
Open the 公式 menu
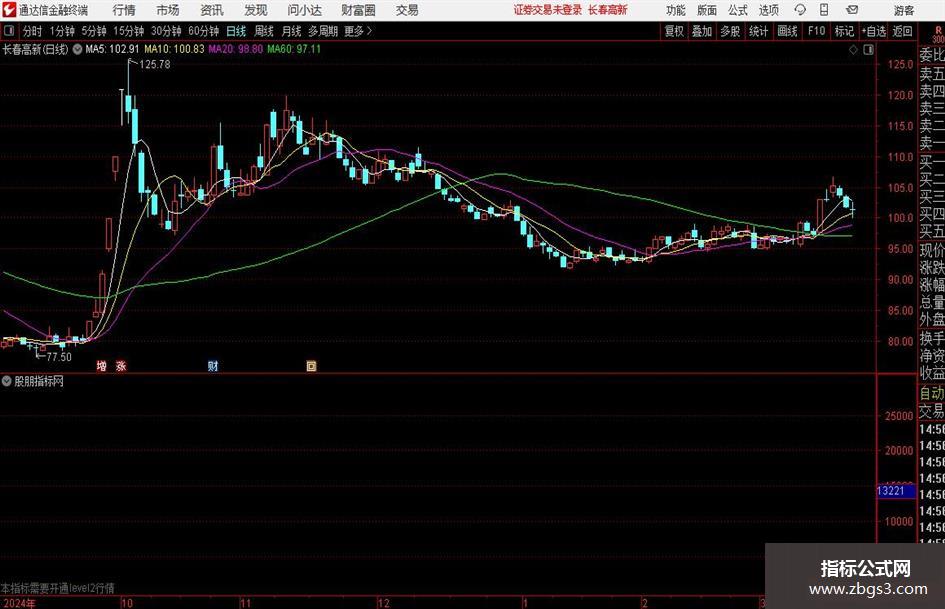tap(738, 10)
